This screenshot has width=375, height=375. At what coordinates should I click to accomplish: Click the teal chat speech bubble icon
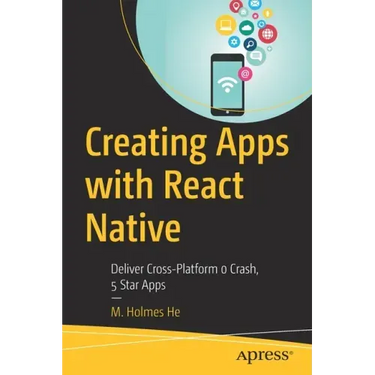pos(257,55)
